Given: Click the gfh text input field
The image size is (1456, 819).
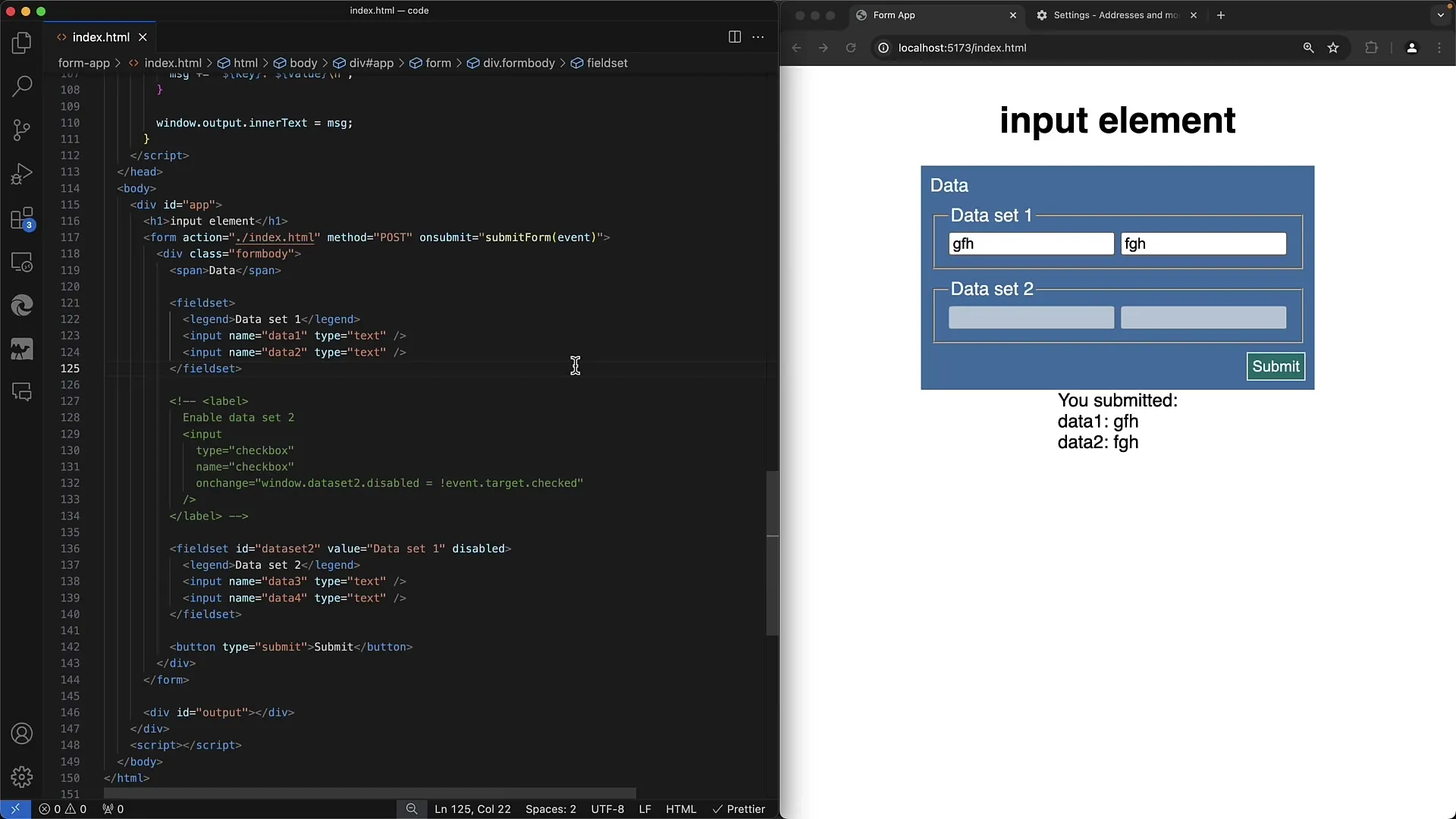Looking at the screenshot, I should [1031, 244].
